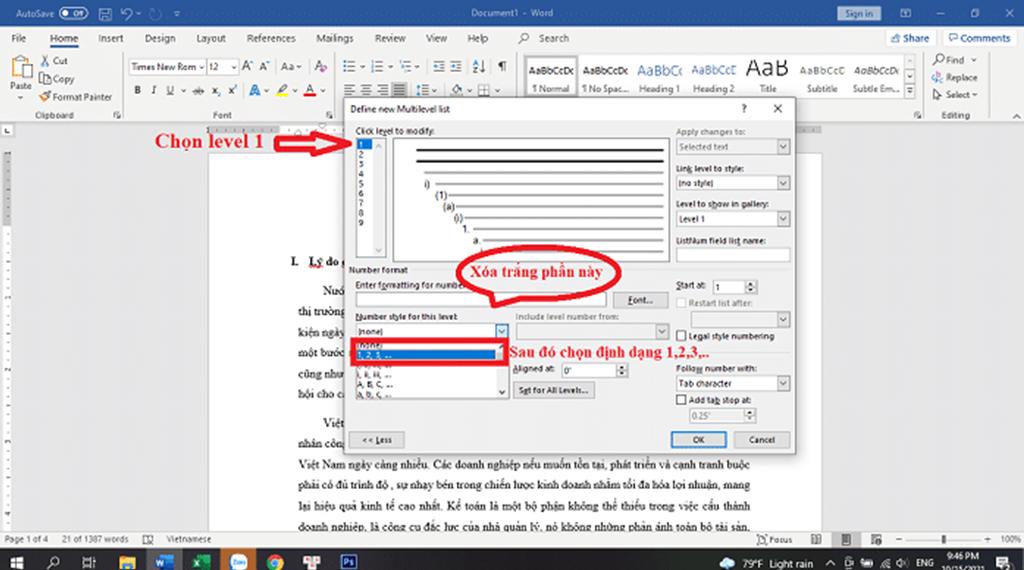This screenshot has height=570, width=1024.
Task: Open File Explorer from taskbar
Action: coord(127,561)
